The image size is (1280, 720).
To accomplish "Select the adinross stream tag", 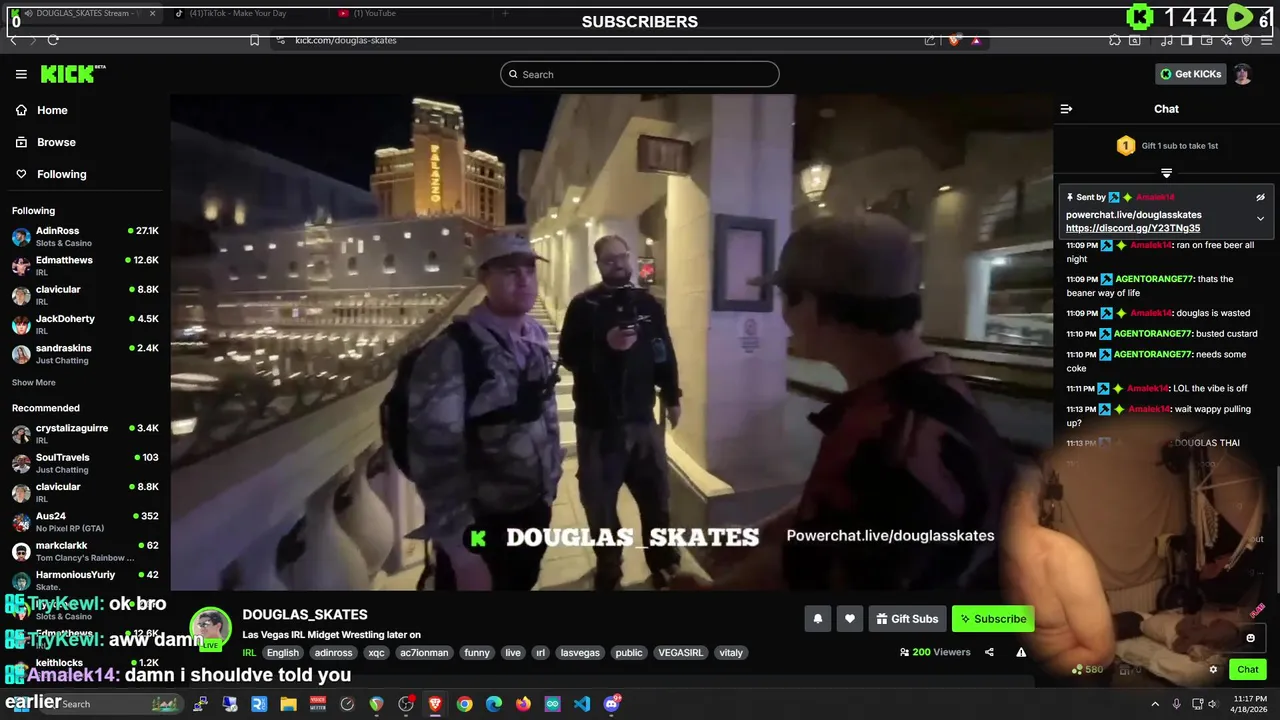I will 333,653.
